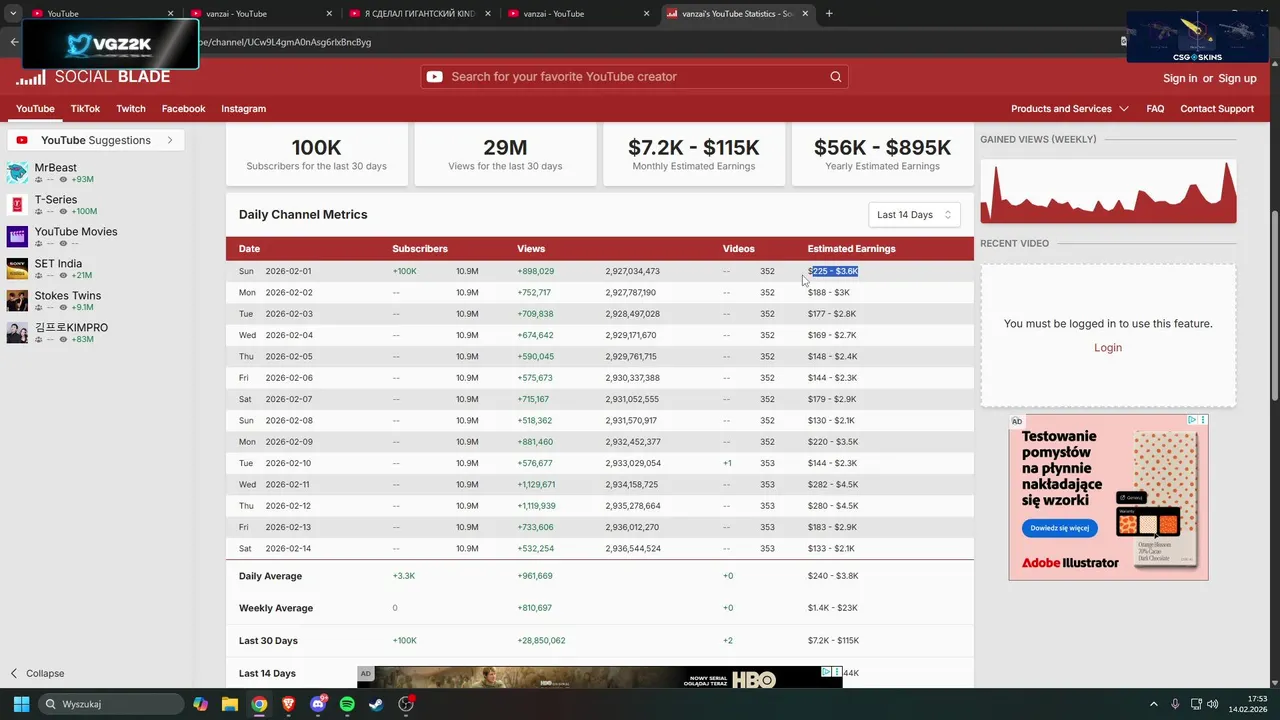Open Contact Support

[1217, 108]
